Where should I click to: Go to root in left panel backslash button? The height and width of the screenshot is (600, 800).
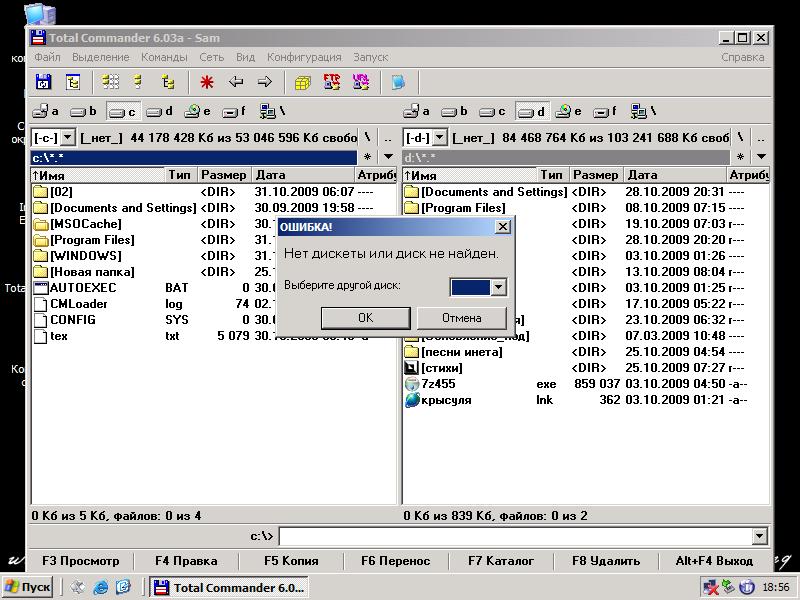tap(367, 137)
